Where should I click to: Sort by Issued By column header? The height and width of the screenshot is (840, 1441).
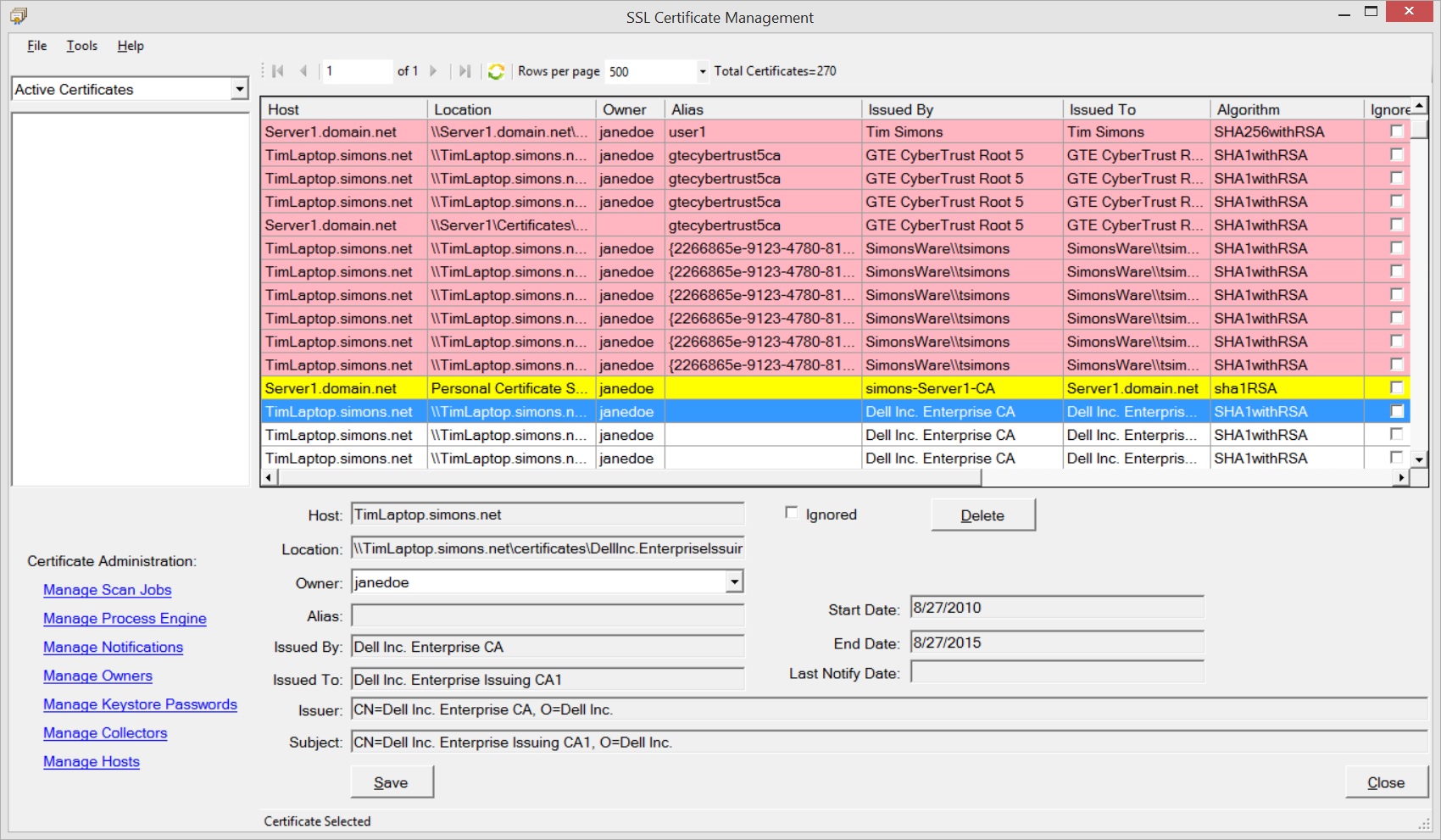(962, 109)
